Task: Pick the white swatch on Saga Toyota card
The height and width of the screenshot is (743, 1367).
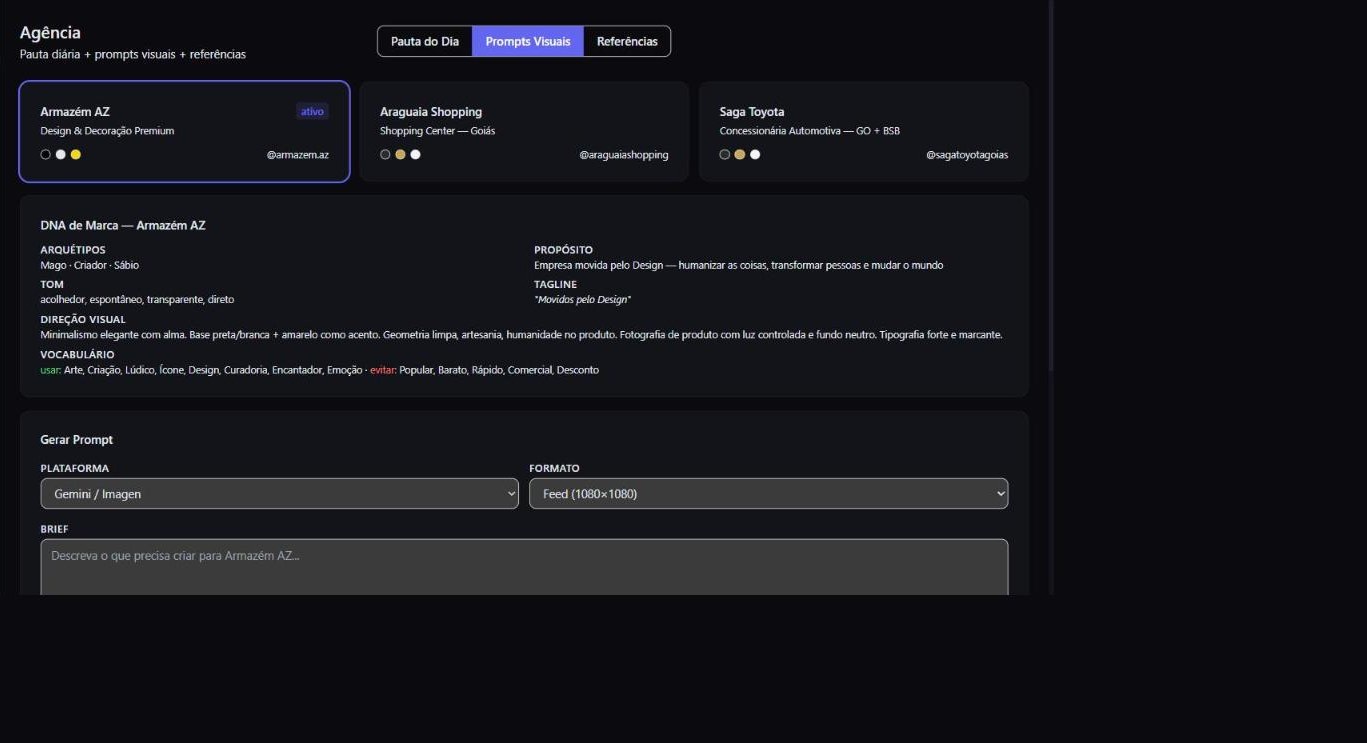Action: (x=755, y=154)
